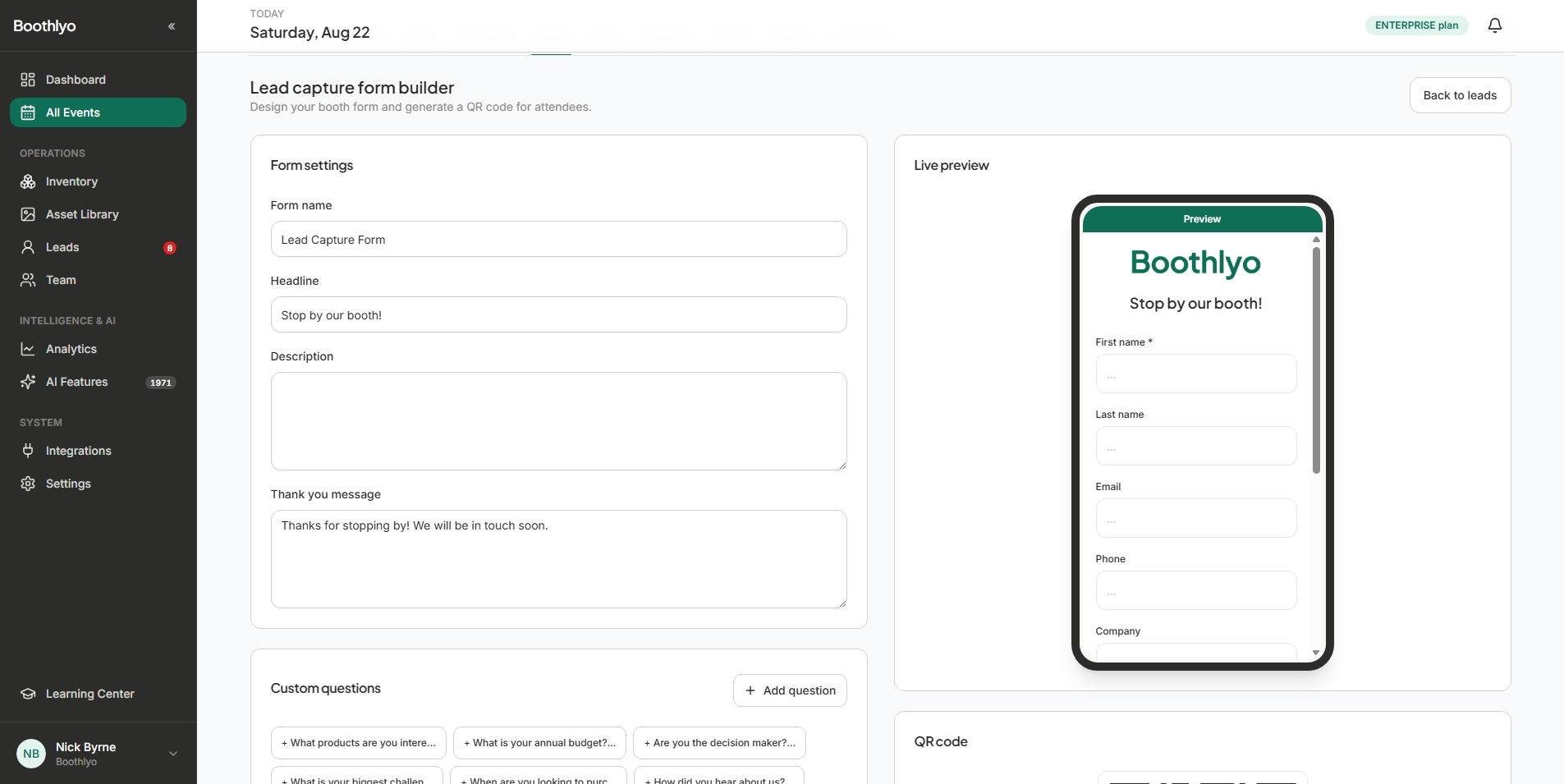Click the preview Phone field
Viewport: 1564px width, 784px height.
[1195, 590]
